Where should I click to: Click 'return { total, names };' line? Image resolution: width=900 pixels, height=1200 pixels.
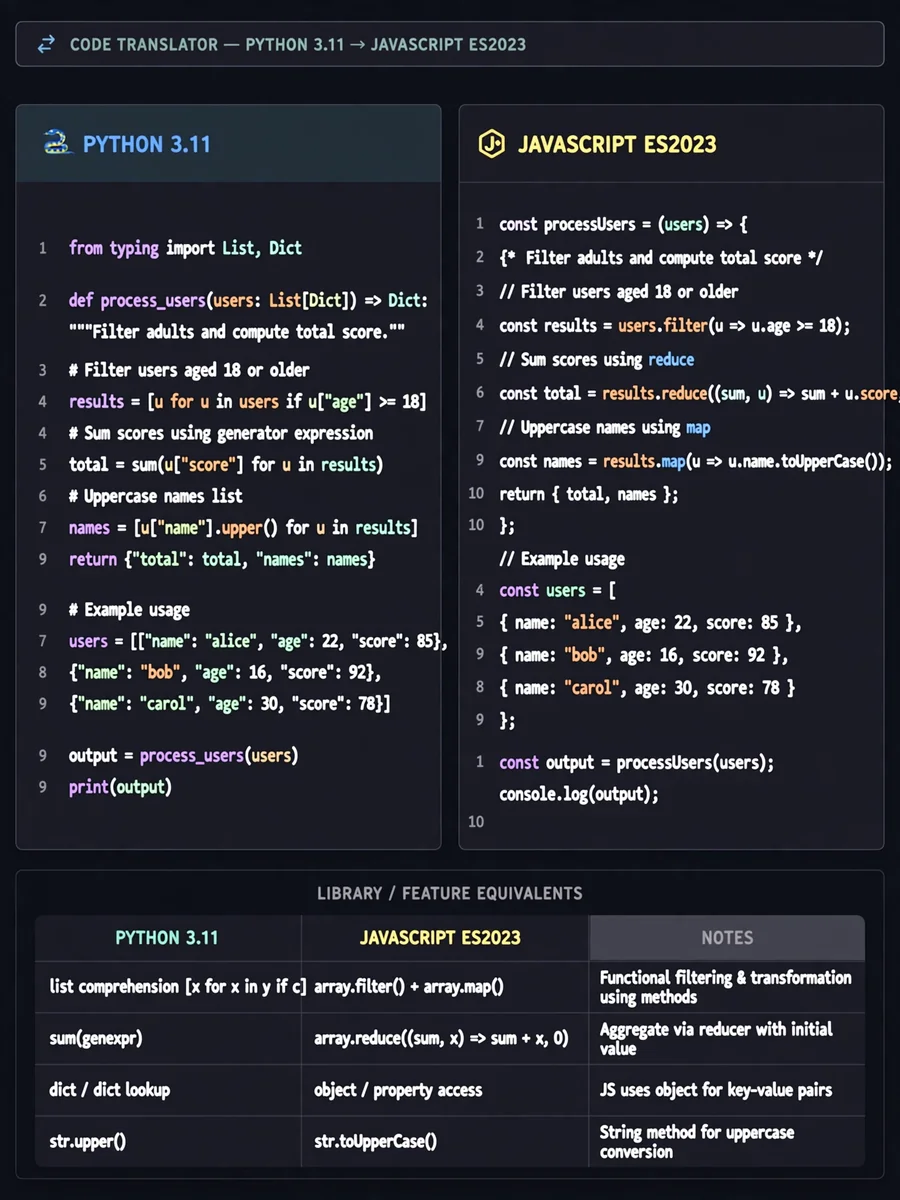(x=589, y=494)
